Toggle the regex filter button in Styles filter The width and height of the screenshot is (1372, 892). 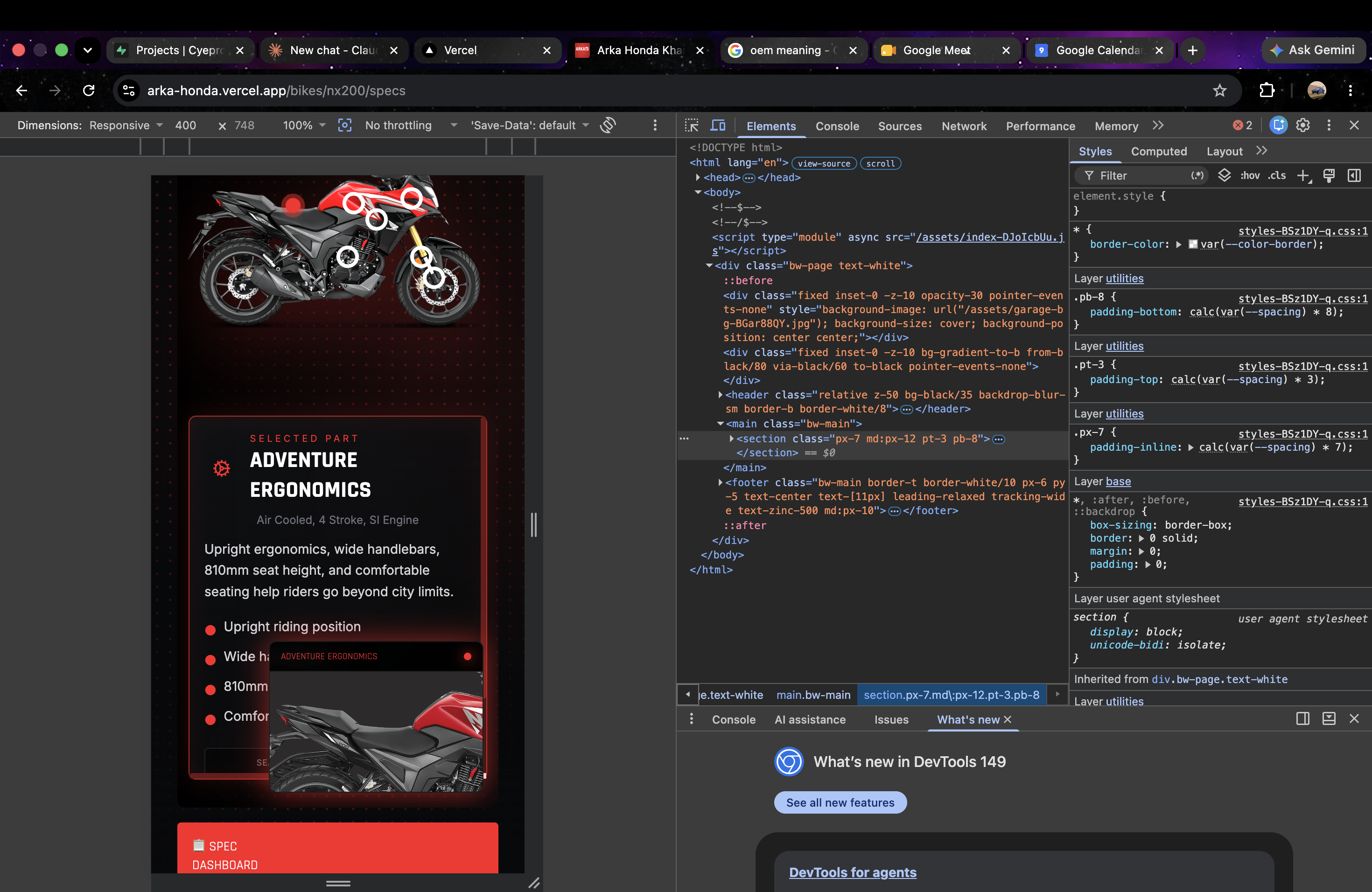1197,176
